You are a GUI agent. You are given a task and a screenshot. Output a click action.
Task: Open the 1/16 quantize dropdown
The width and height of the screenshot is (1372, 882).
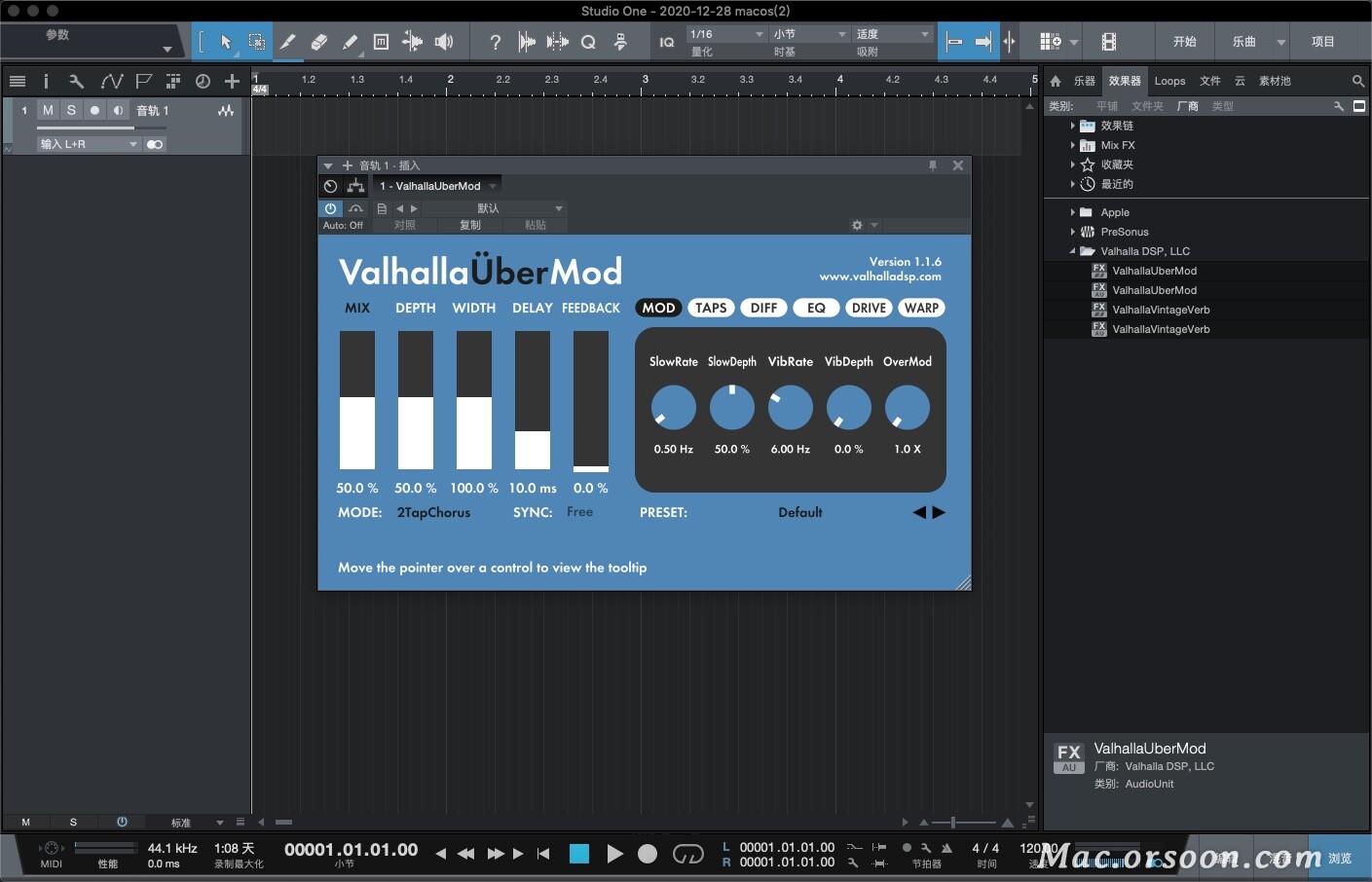(726, 34)
